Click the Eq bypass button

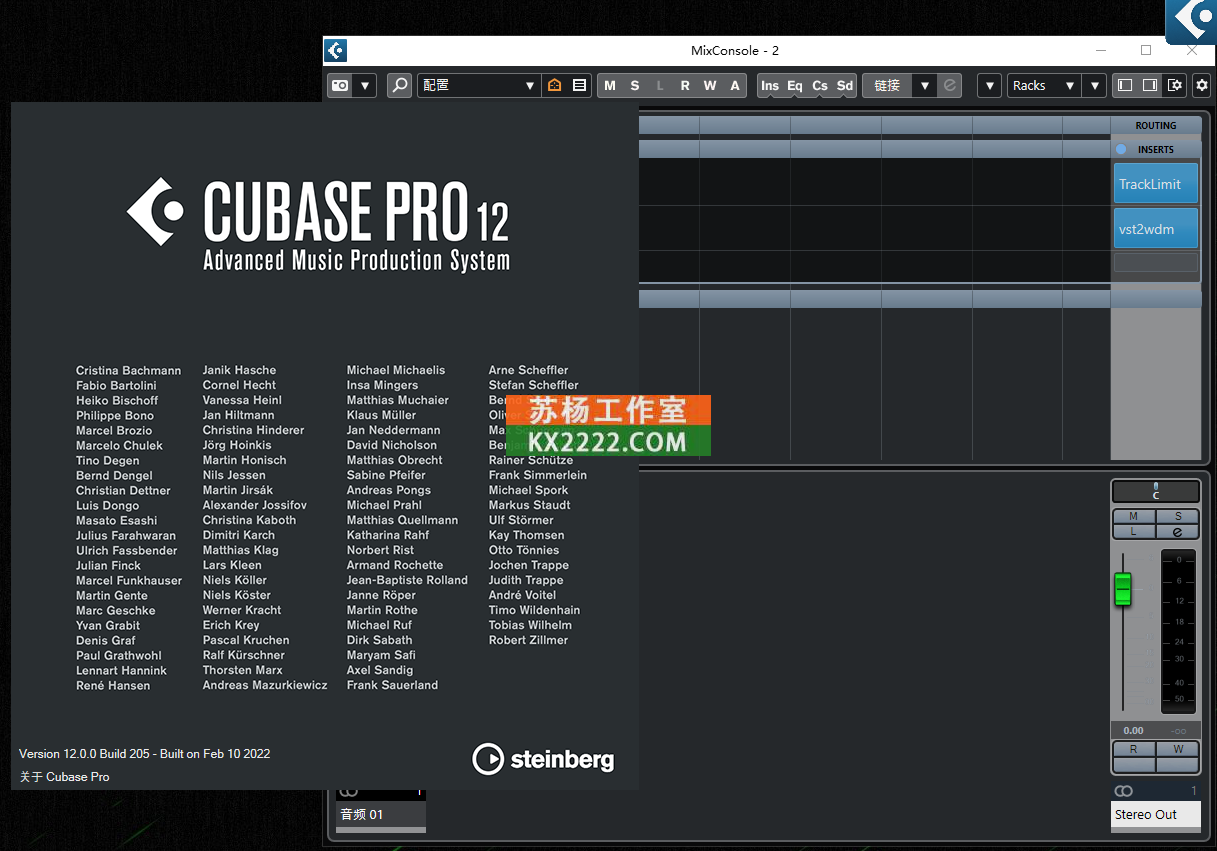point(795,86)
